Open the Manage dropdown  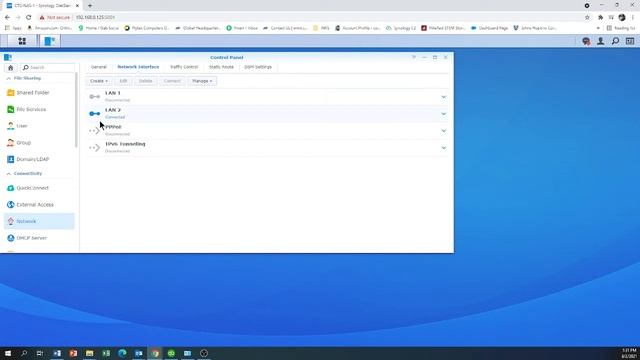coord(202,81)
